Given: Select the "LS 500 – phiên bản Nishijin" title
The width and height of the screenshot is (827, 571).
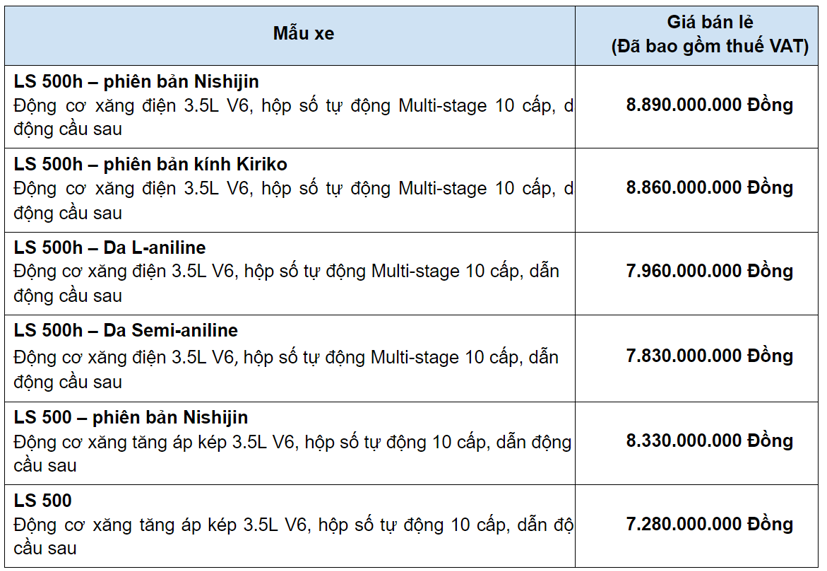Looking at the screenshot, I should coord(131,417).
